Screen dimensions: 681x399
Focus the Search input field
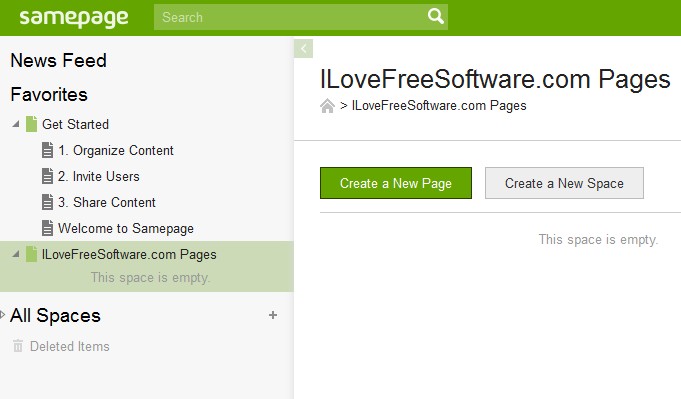(x=301, y=17)
